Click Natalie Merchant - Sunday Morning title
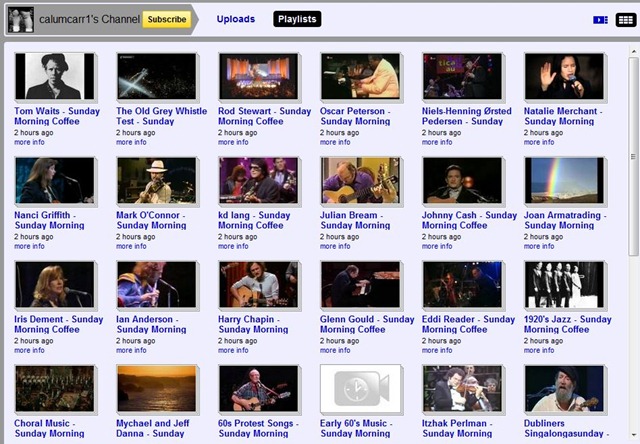 (563, 116)
